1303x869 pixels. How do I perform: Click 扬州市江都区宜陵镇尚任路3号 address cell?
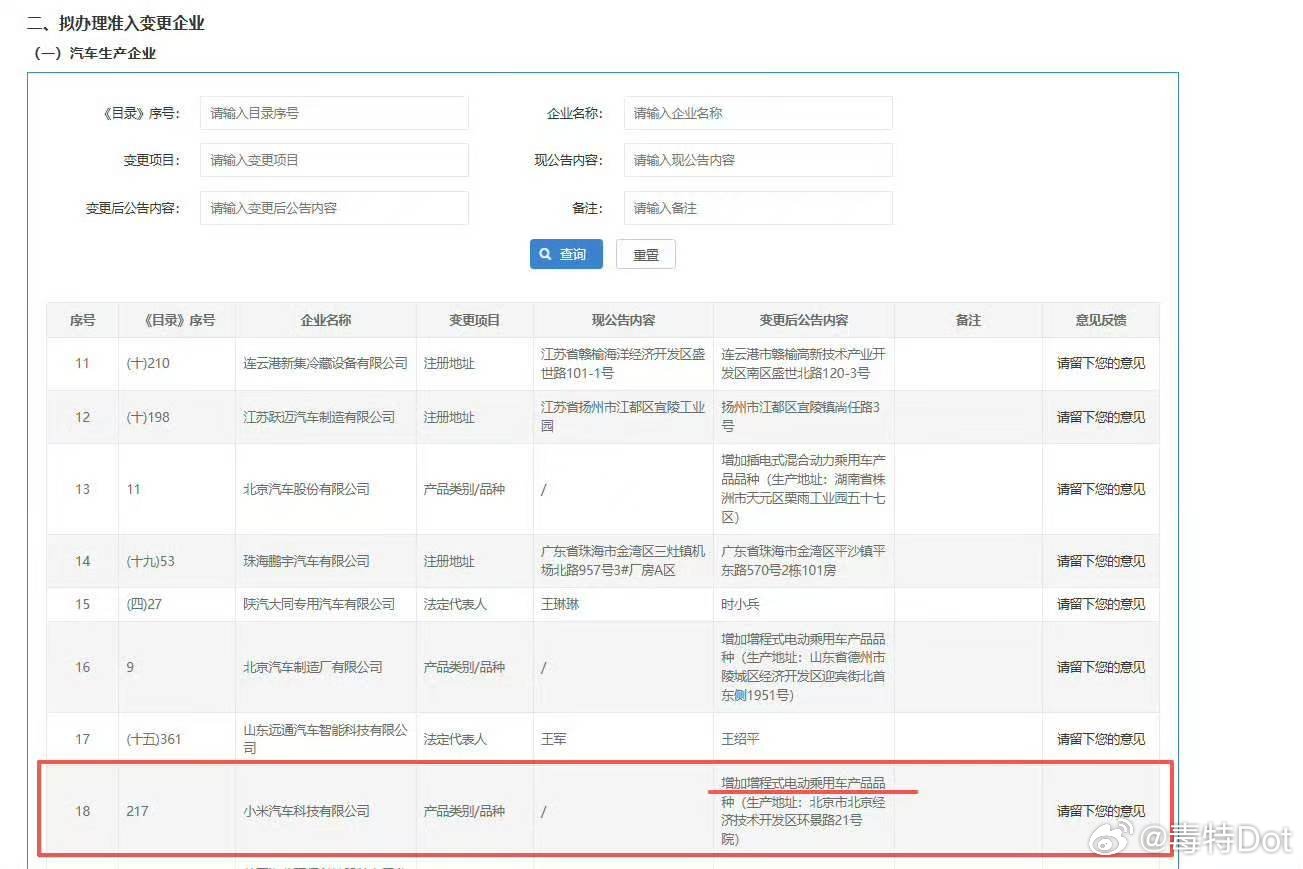pos(803,416)
